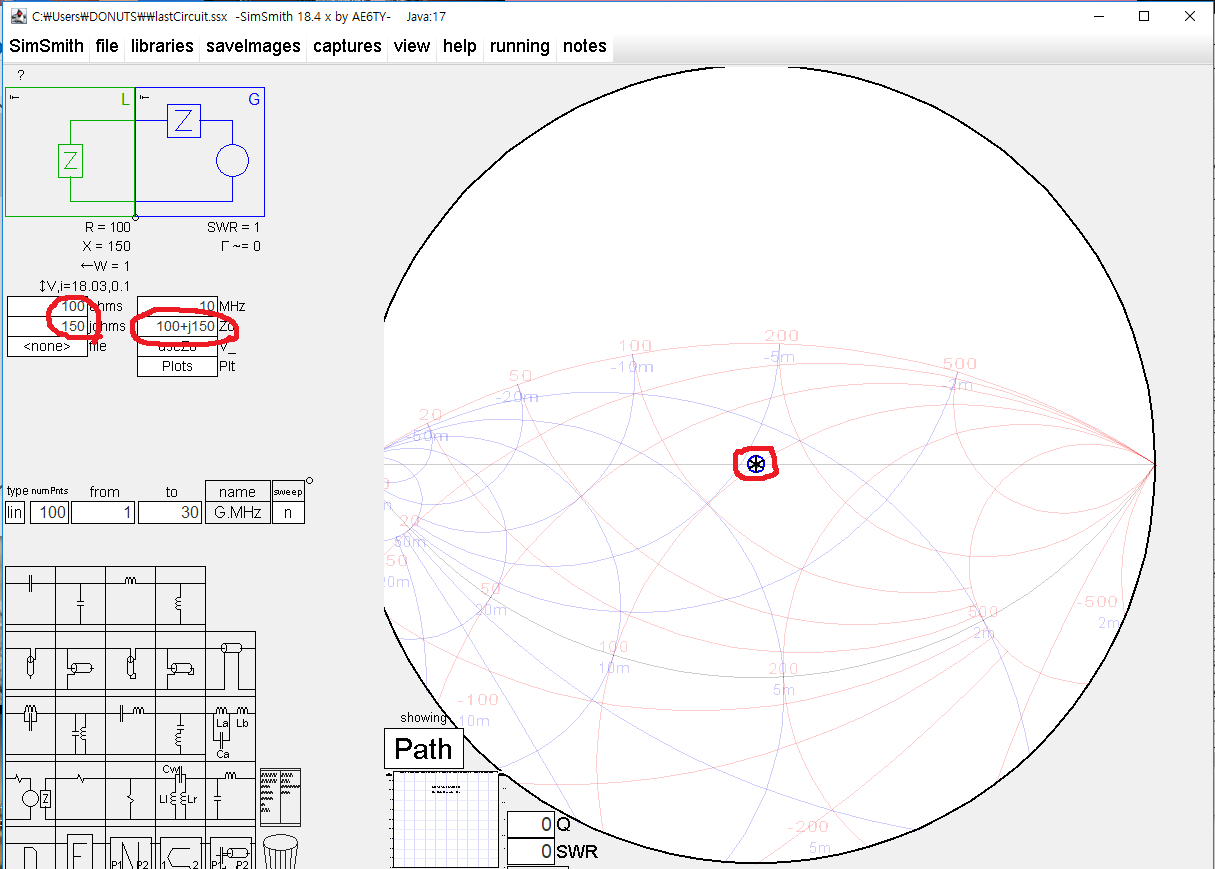This screenshot has height=869, width=1215.
Task: Click the generator MHz frequency field
Action: (x=177, y=306)
